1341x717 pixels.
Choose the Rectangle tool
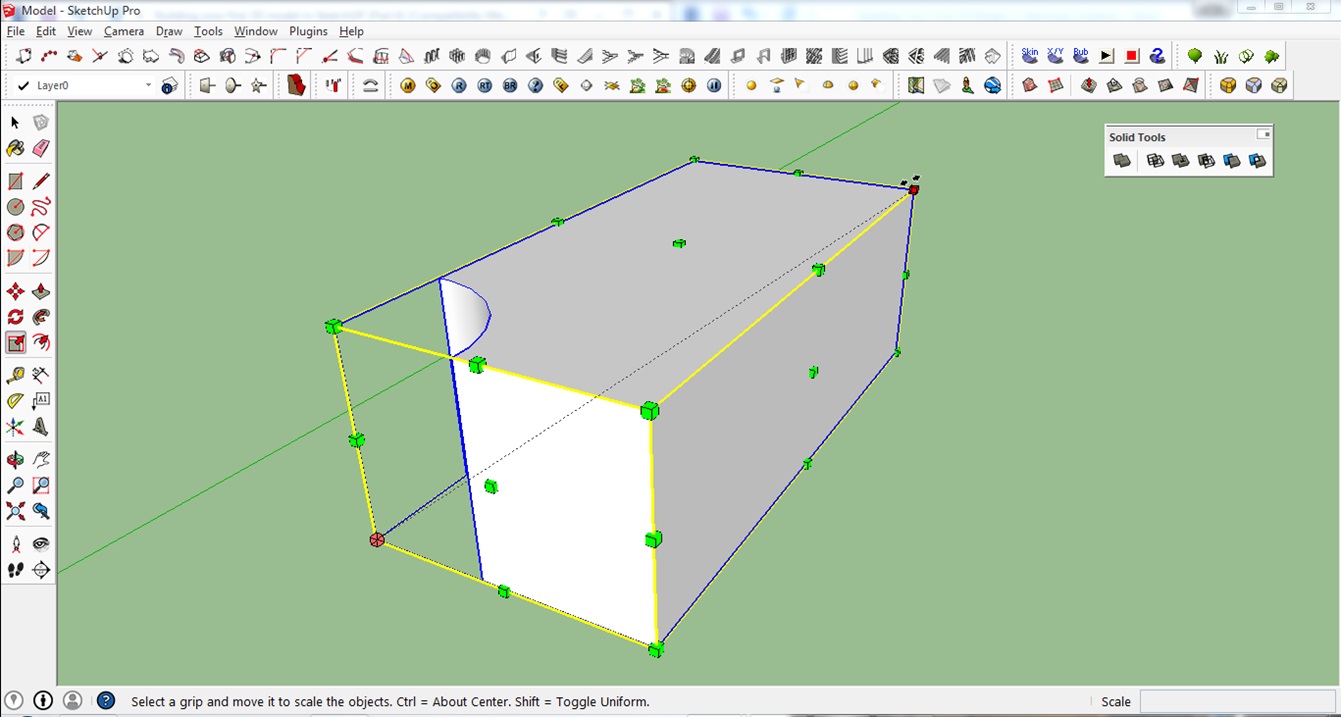(15, 180)
